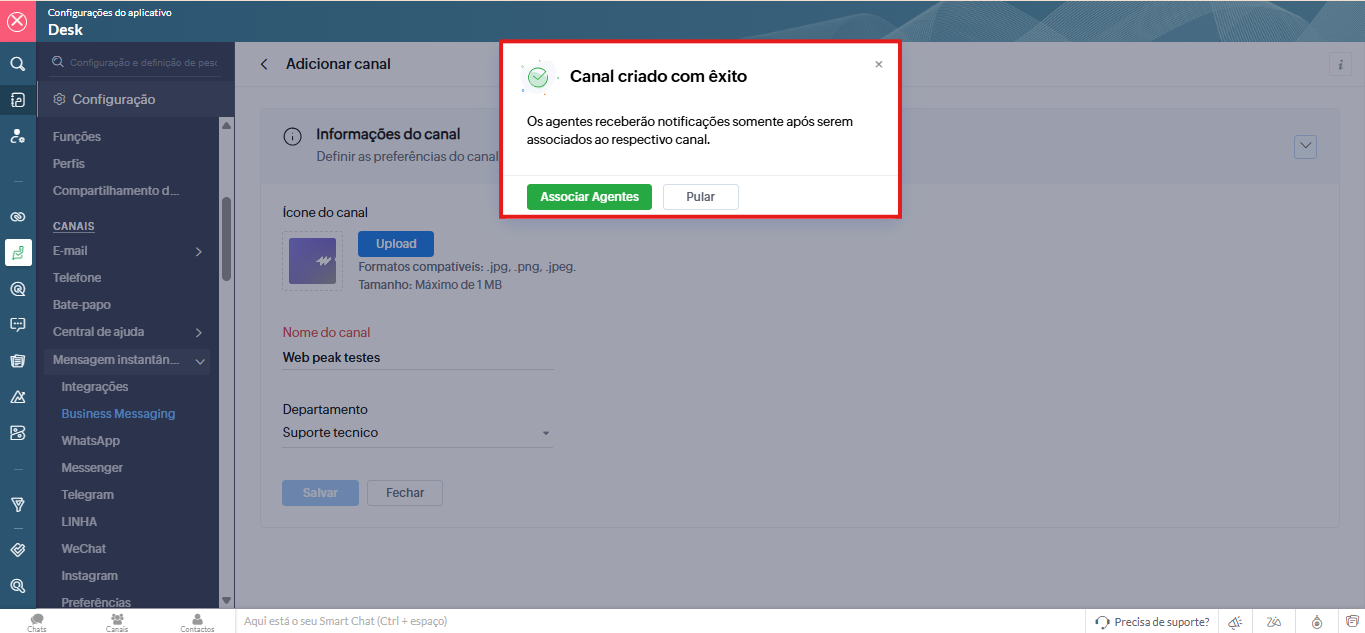Select Telegram in the sidebar

coord(87,495)
